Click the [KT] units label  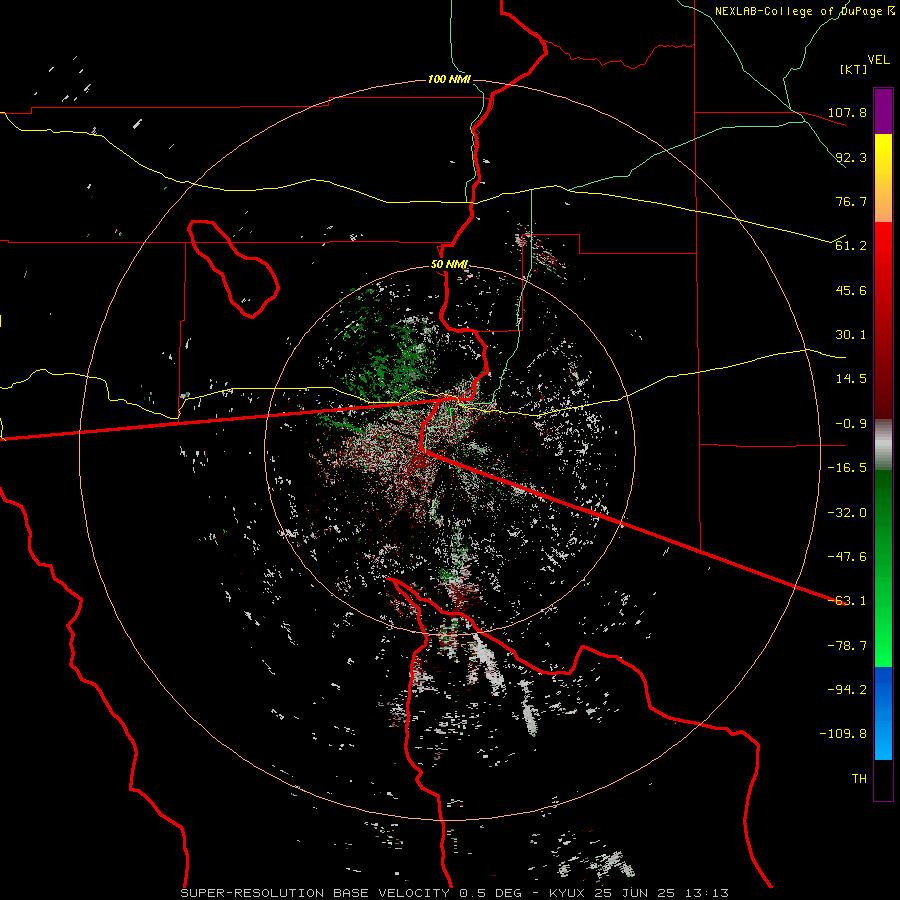(853, 69)
